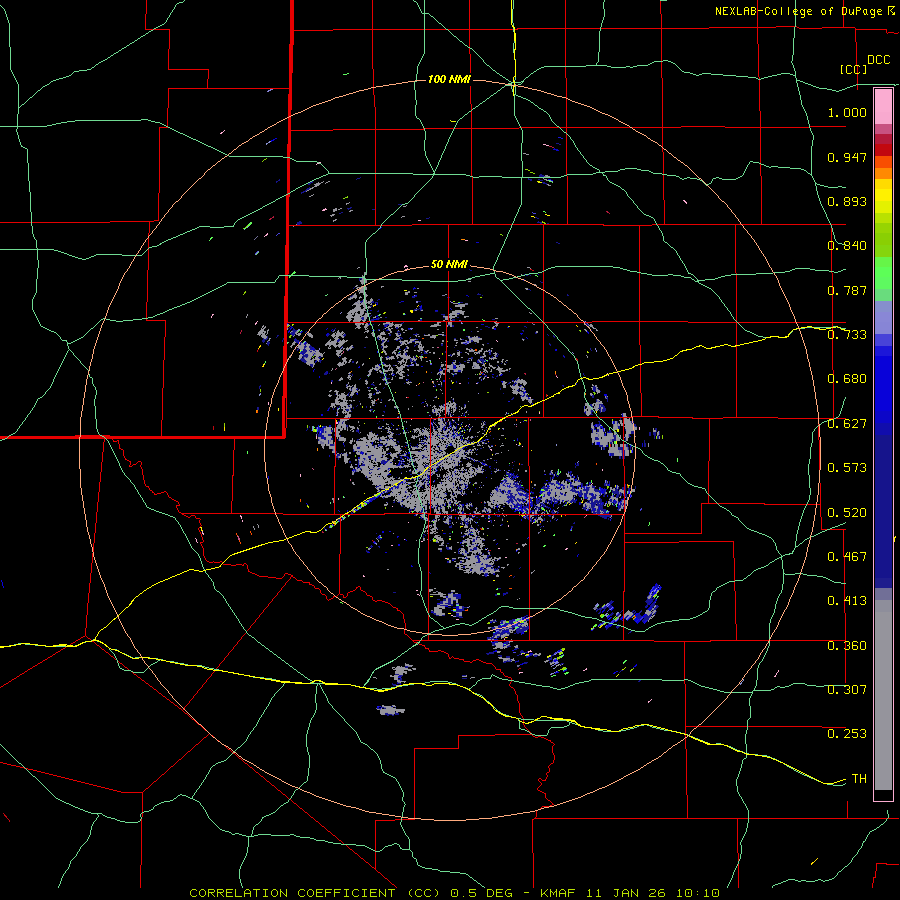This screenshot has width=900, height=900.
Task: Click the NEXLAB-College of DuPage credit text
Action: click(800, 11)
